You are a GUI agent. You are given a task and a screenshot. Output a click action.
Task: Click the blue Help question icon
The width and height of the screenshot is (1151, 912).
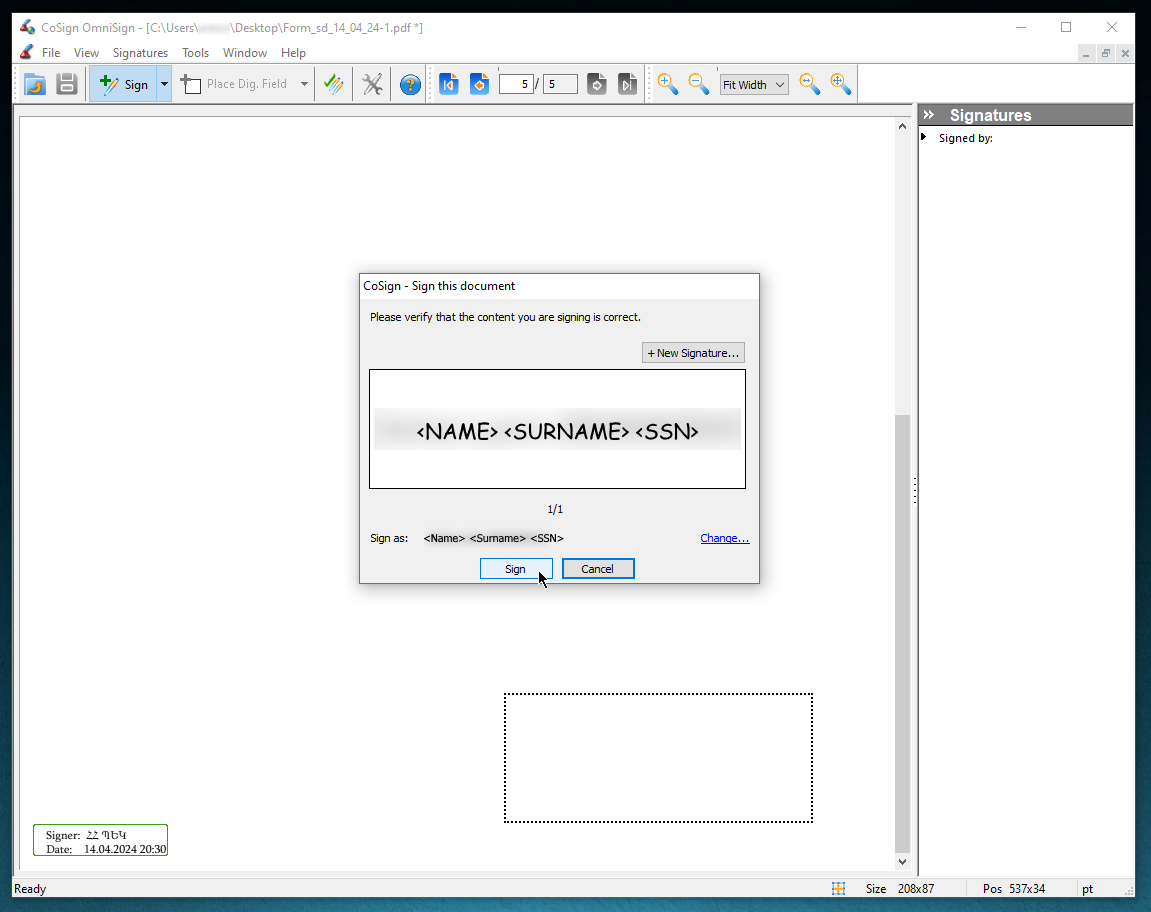pos(410,84)
